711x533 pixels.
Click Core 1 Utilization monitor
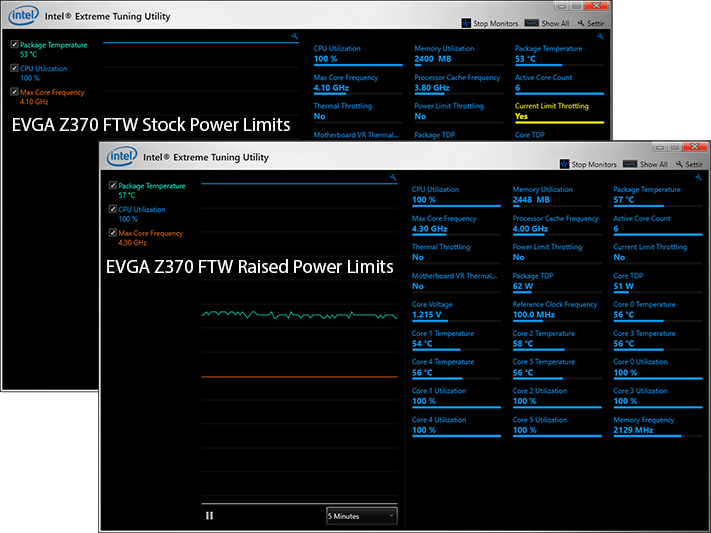click(x=456, y=397)
